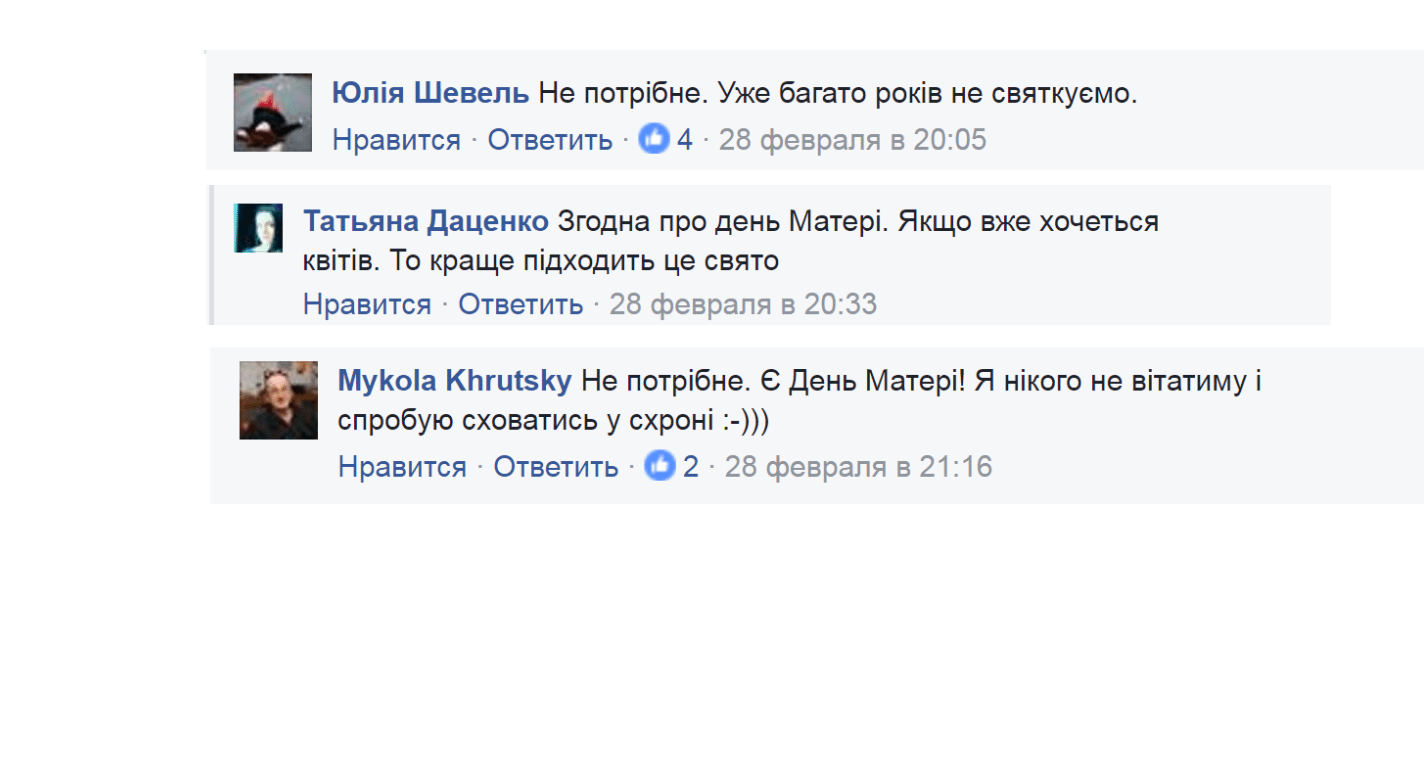Click the like thumbs-up icon on Юлія Шевель's comment
Screen dimensions: 1424x768
[653, 139]
